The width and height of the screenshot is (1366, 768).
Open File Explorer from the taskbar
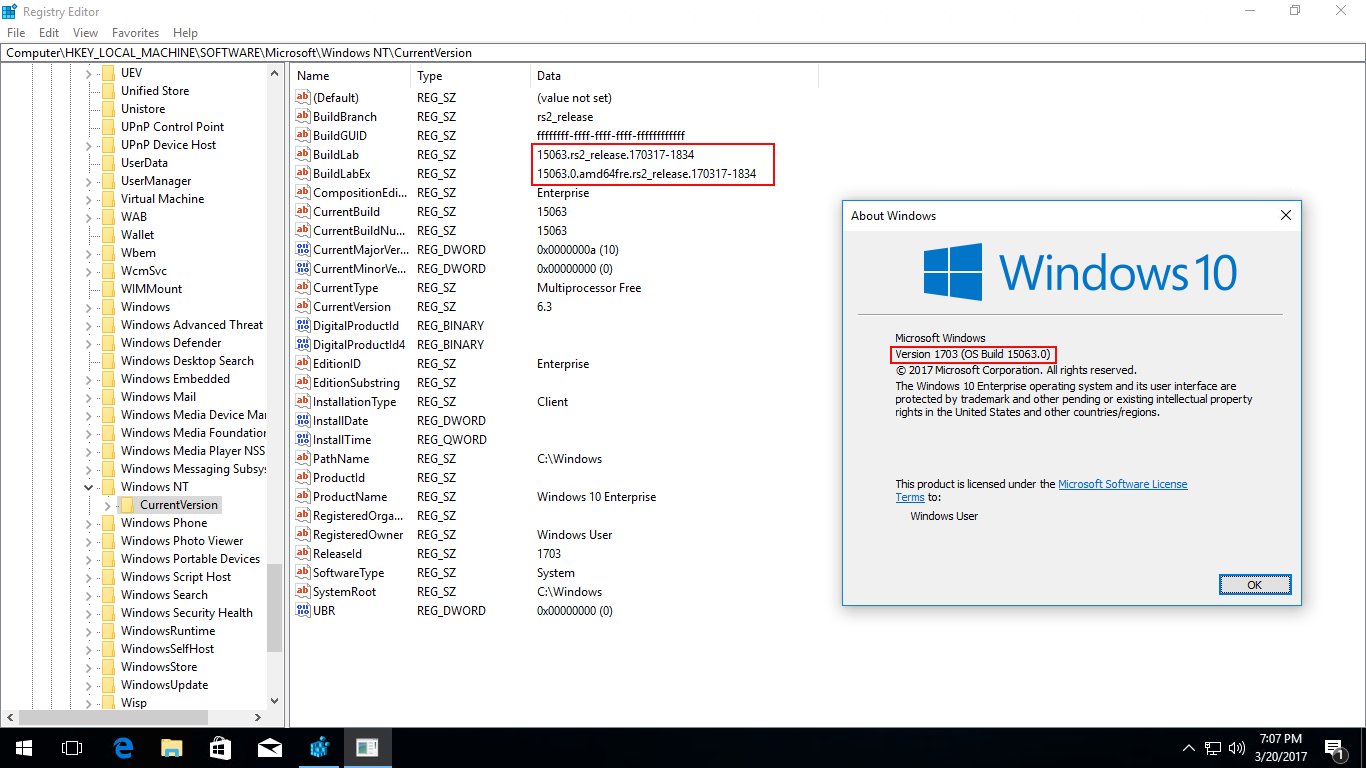[172, 747]
